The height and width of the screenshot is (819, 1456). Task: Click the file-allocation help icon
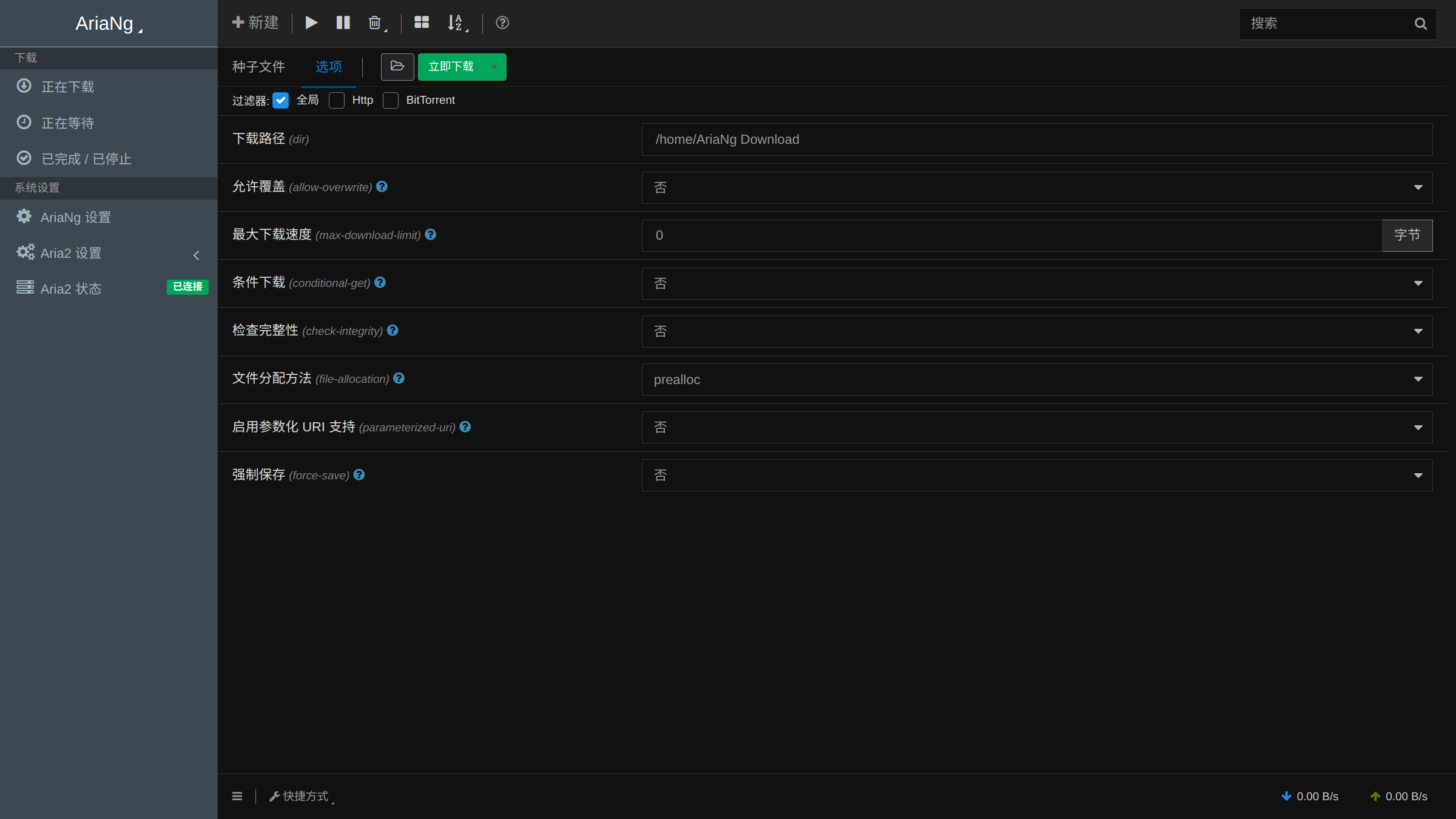pyautogui.click(x=399, y=379)
